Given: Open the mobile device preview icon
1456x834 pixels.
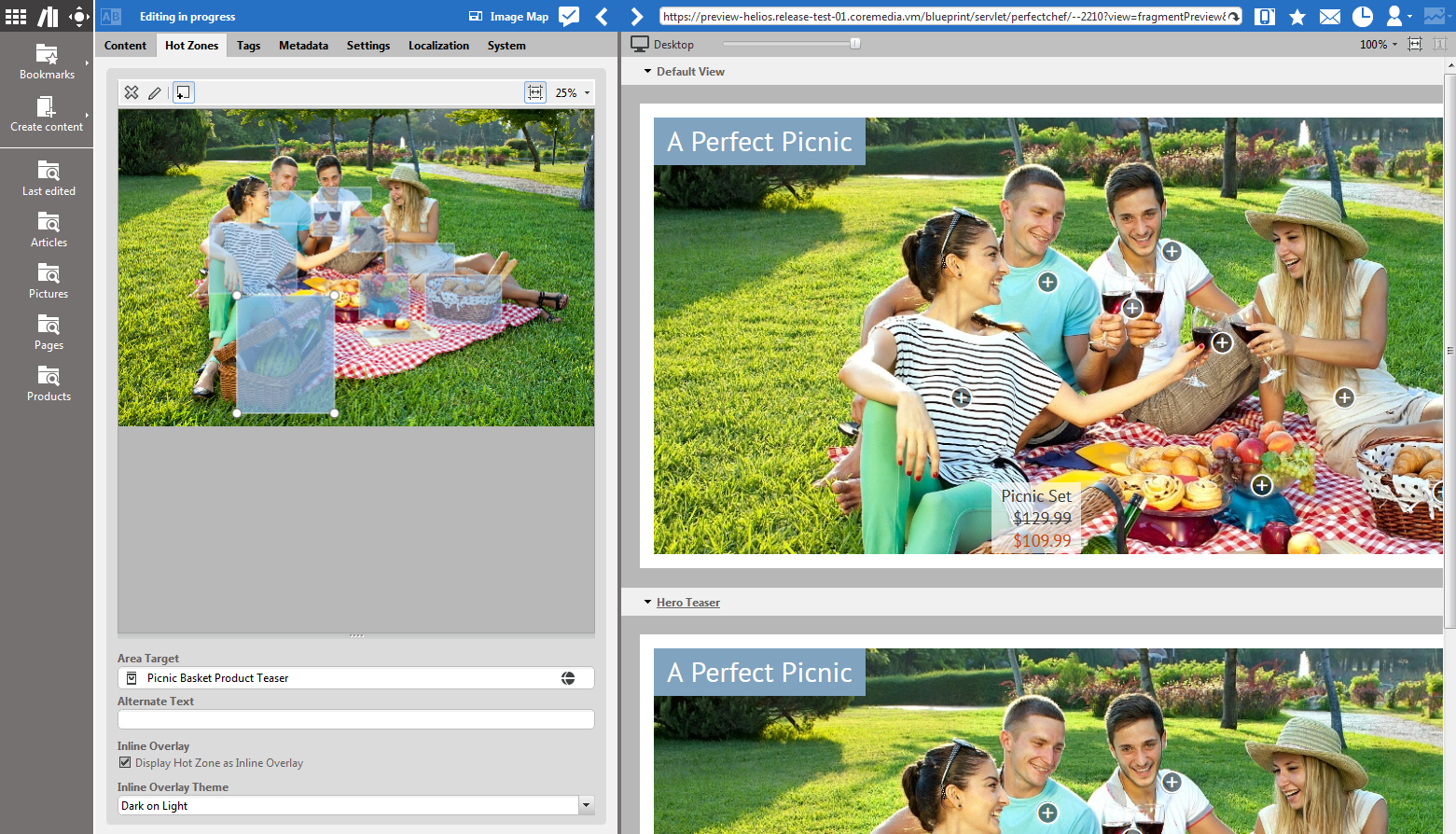Looking at the screenshot, I should 1265,16.
